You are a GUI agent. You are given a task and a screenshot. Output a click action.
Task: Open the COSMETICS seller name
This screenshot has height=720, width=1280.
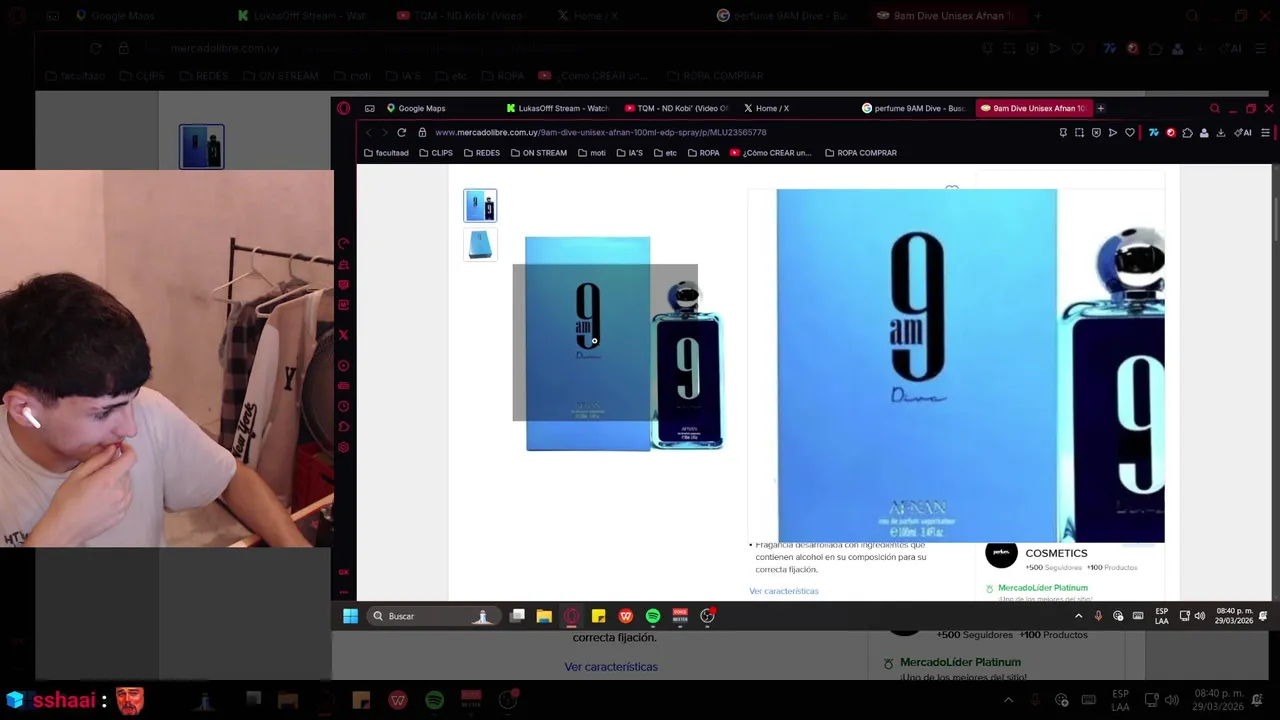(x=1056, y=553)
